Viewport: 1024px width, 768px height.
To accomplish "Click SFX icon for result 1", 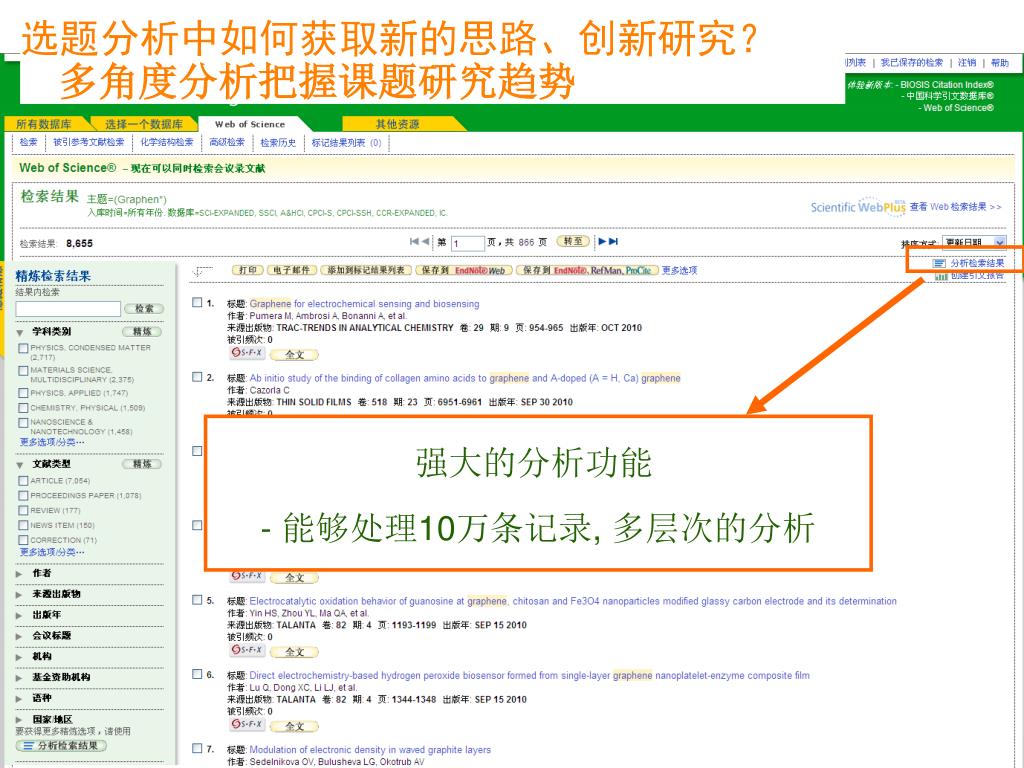I will (x=247, y=353).
